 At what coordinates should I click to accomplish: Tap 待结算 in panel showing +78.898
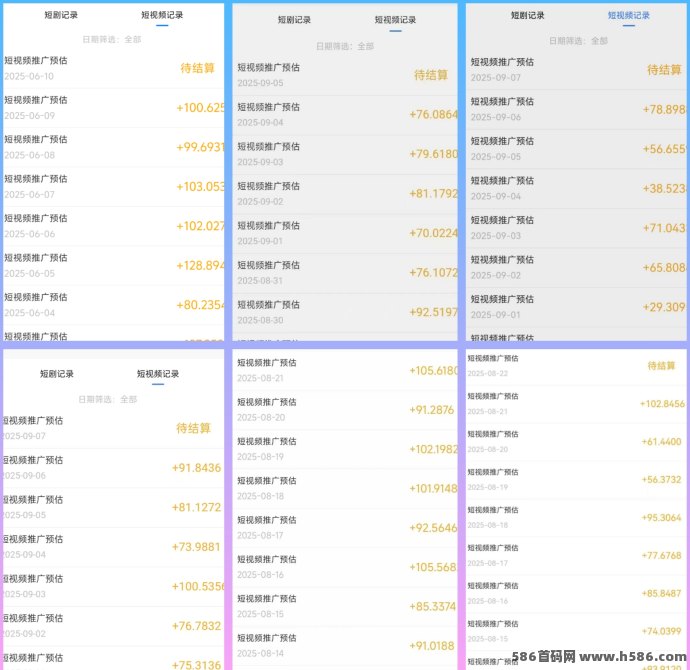tap(664, 70)
